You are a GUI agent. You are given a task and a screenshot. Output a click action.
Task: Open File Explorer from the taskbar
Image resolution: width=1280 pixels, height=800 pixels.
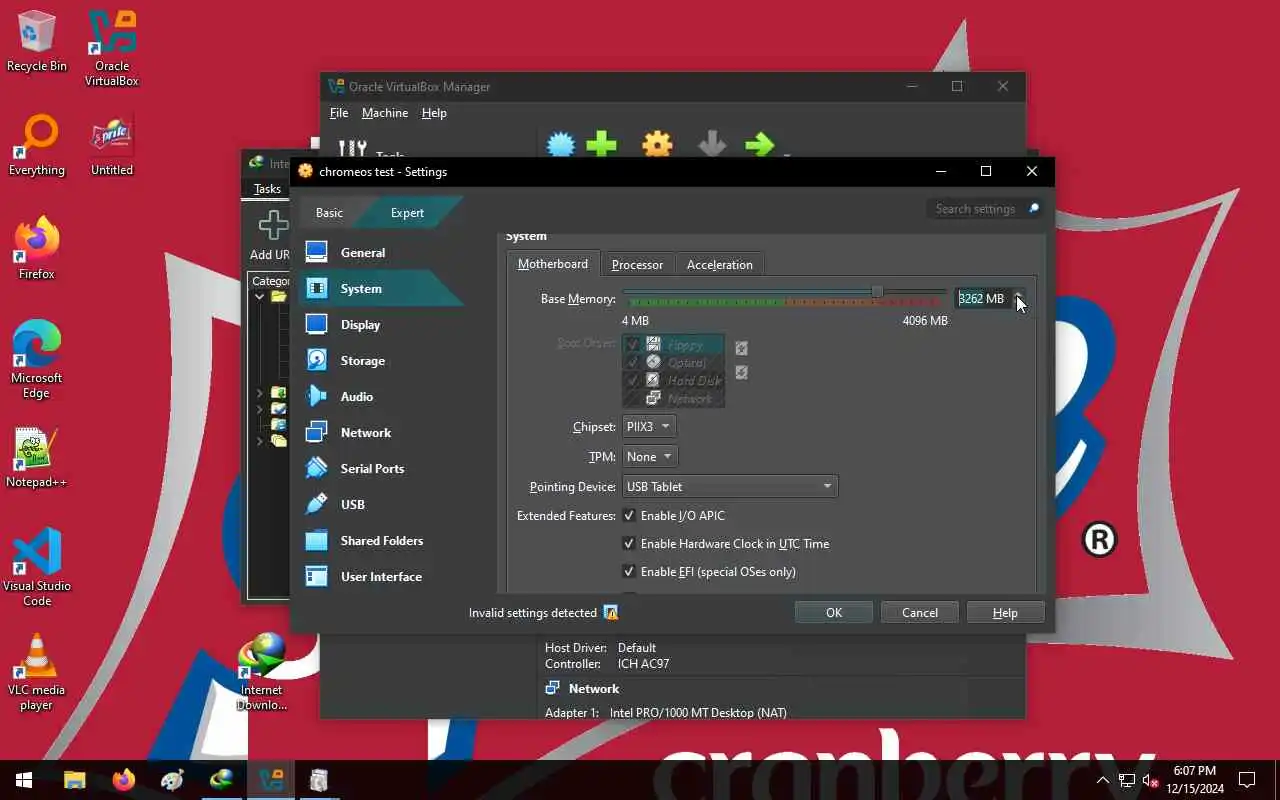click(75, 780)
